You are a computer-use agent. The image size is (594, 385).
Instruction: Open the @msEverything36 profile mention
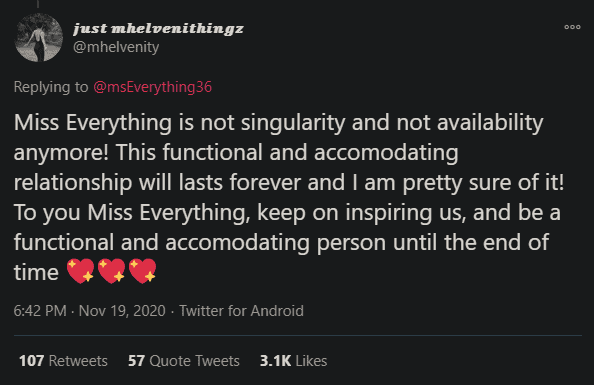[152, 87]
